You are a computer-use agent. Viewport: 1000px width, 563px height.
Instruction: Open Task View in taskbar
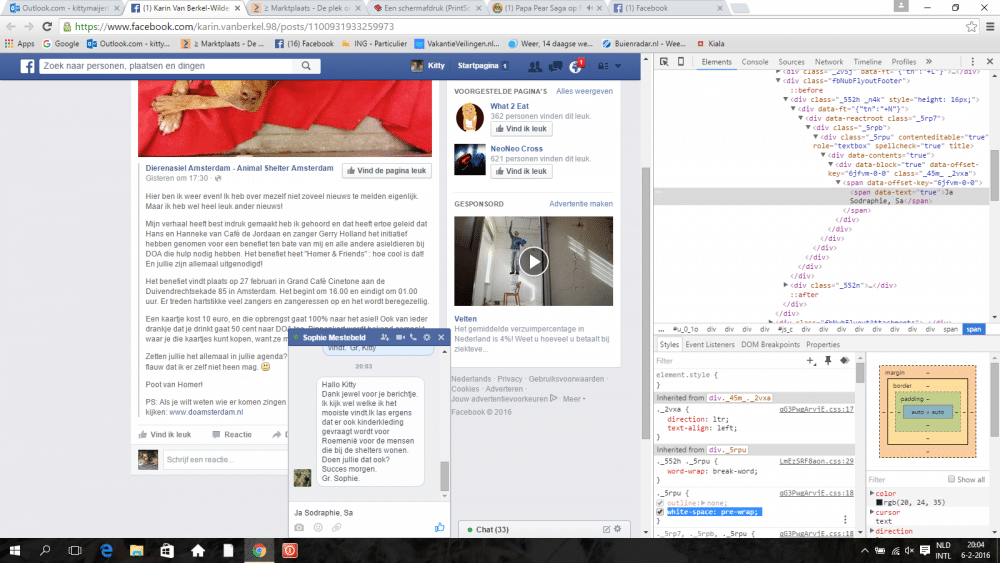tap(75, 550)
